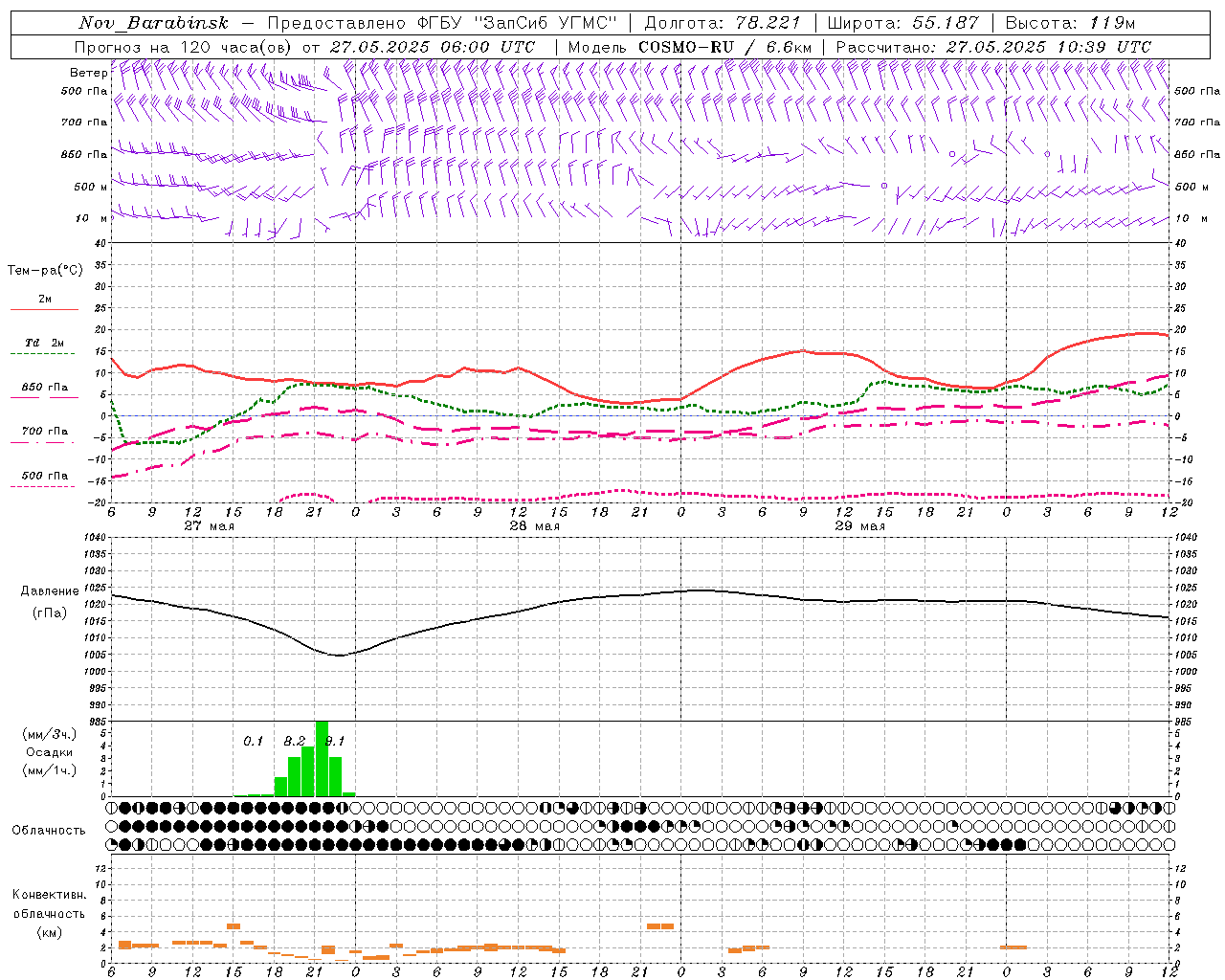Click the Долгота: 78.221 header field
This screenshot has height=980, width=1225.
point(723,23)
